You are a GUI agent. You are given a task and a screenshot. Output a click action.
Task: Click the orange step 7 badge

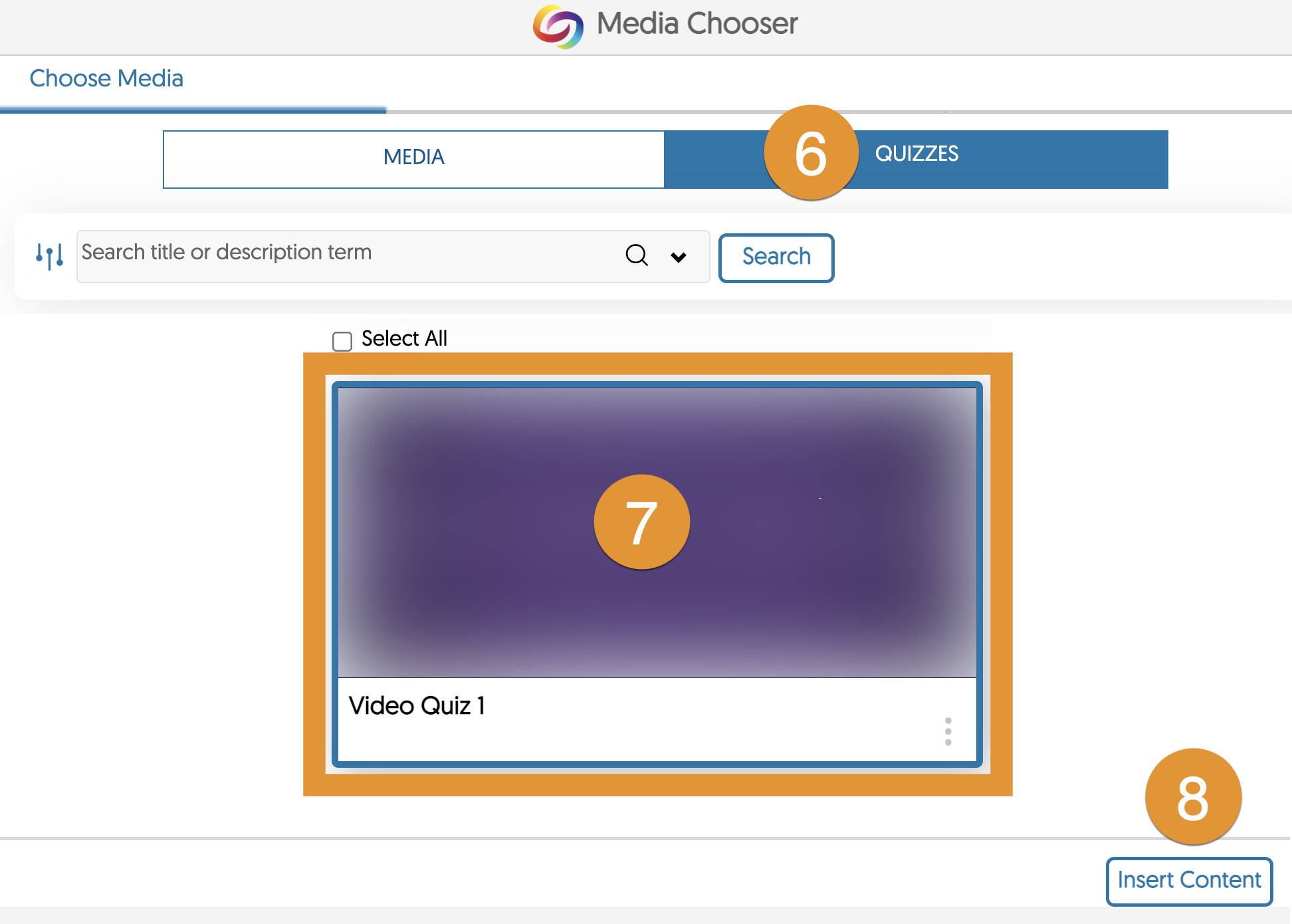tap(641, 522)
